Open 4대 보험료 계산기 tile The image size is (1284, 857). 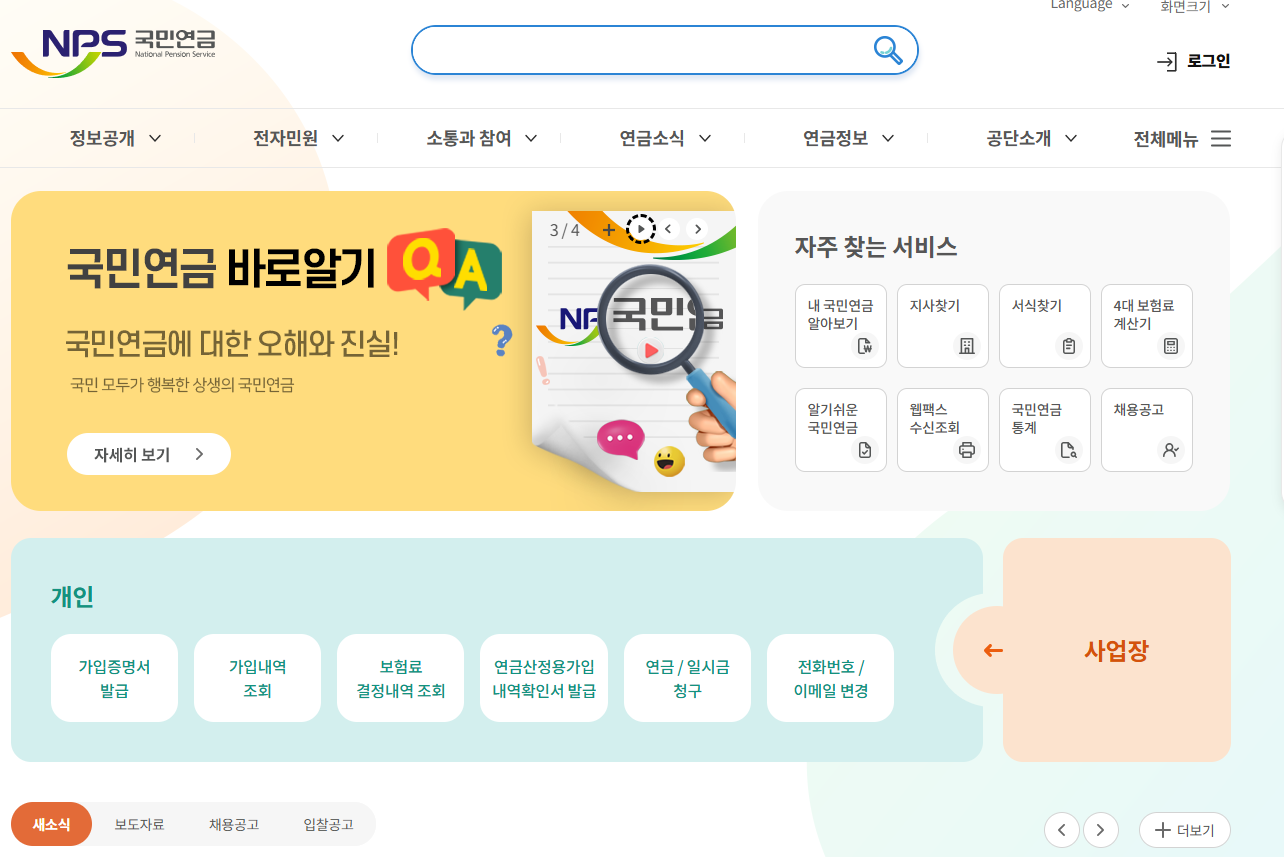click(1147, 326)
